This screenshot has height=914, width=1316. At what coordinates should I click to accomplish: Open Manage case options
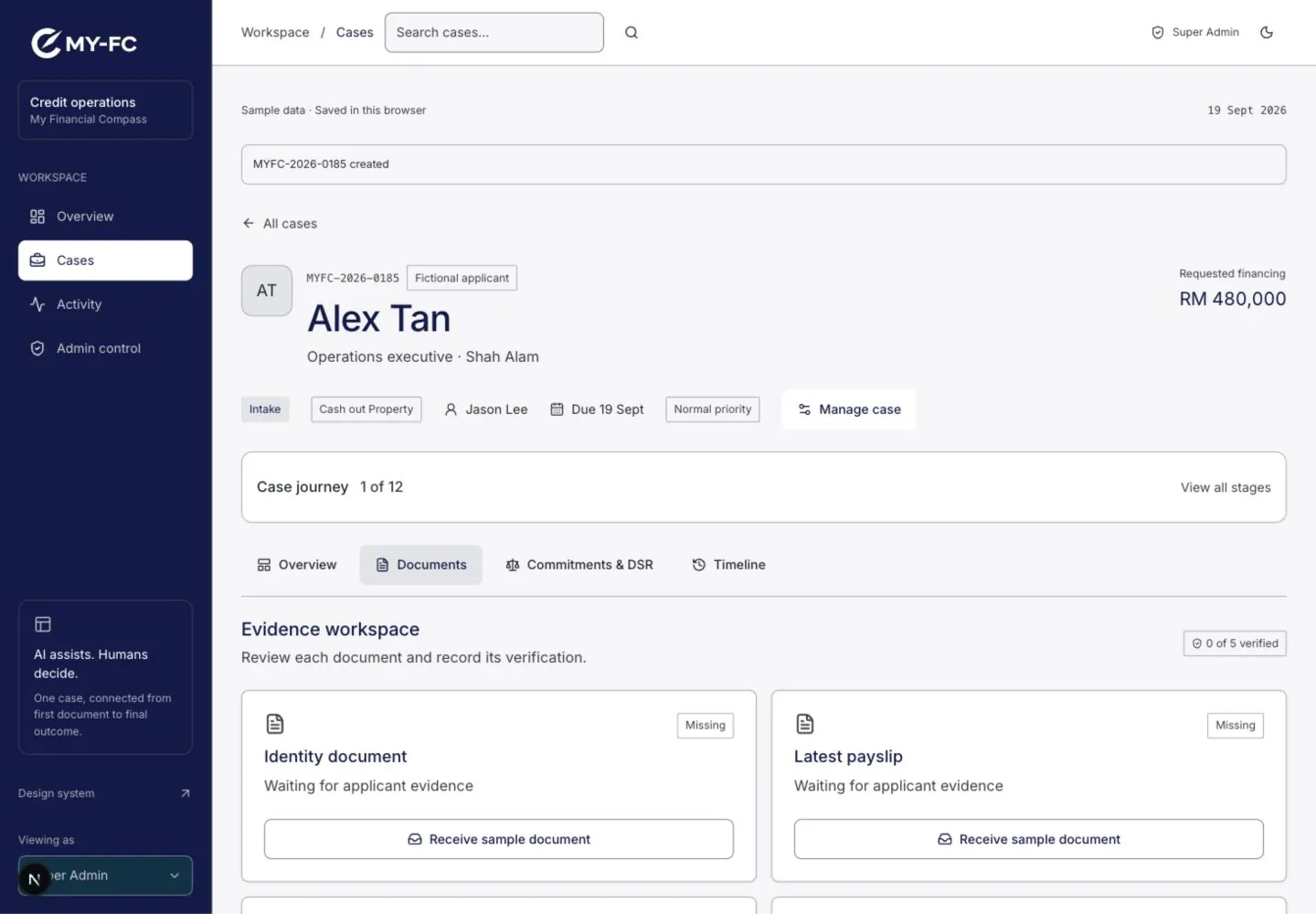tap(849, 409)
